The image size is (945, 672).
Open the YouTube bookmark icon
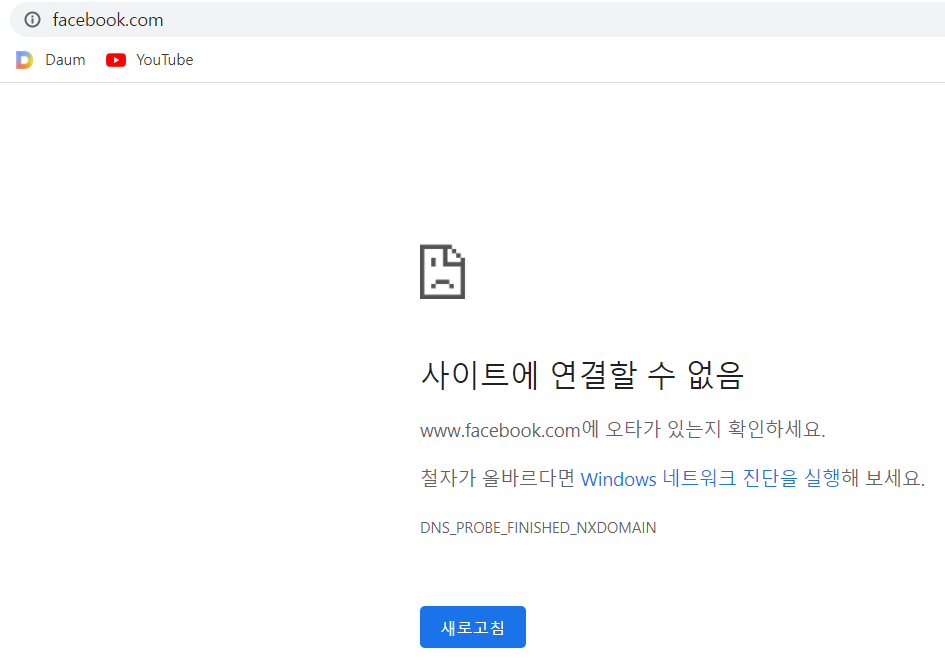tap(116, 60)
